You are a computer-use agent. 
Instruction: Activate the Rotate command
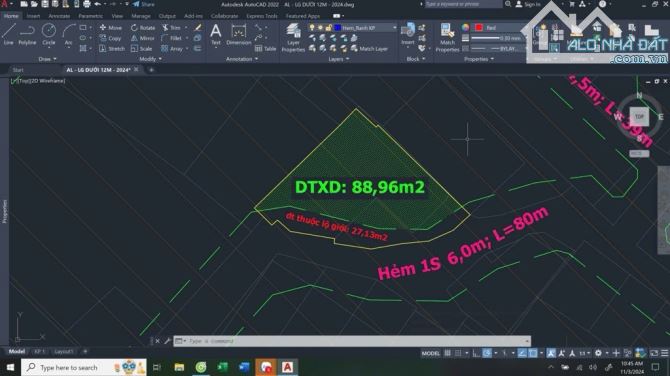(x=143, y=27)
